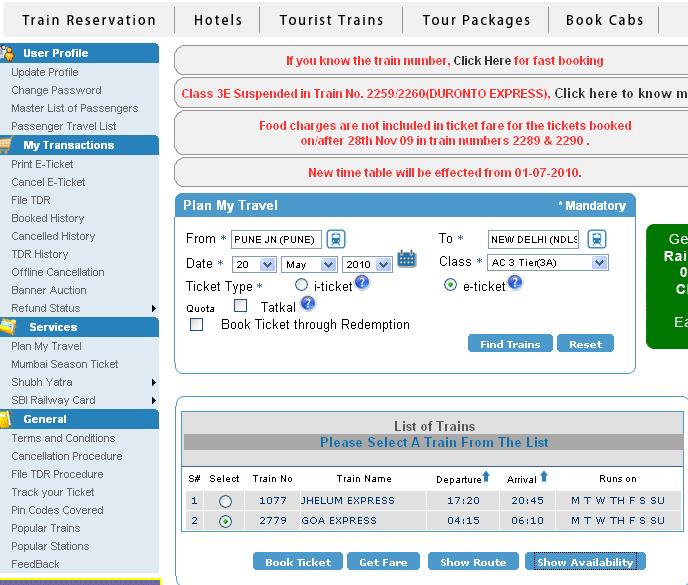Open the Class dropdown AC 3 Tier

tap(548, 262)
